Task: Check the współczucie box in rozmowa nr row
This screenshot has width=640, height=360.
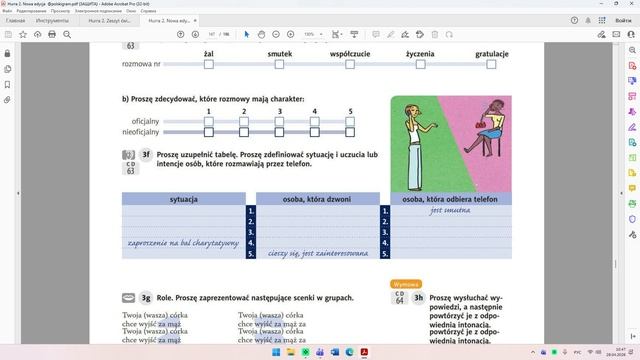Action: (x=350, y=64)
